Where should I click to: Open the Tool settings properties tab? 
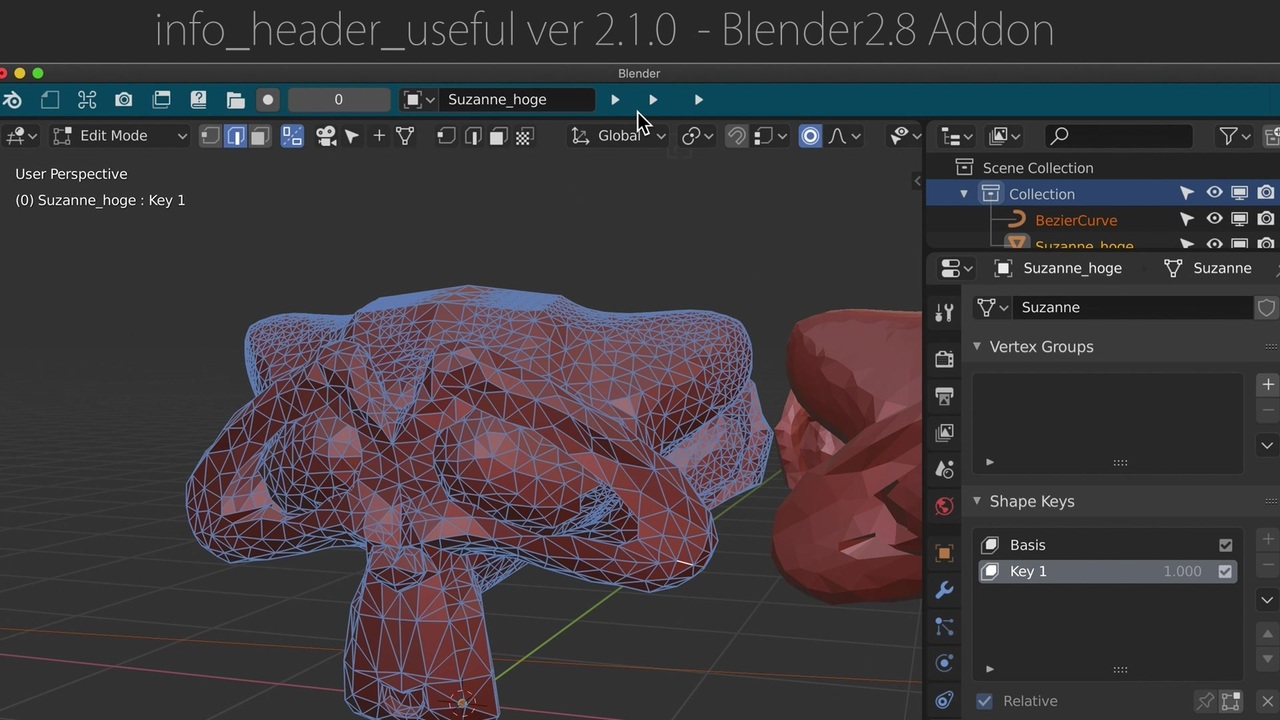point(944,313)
